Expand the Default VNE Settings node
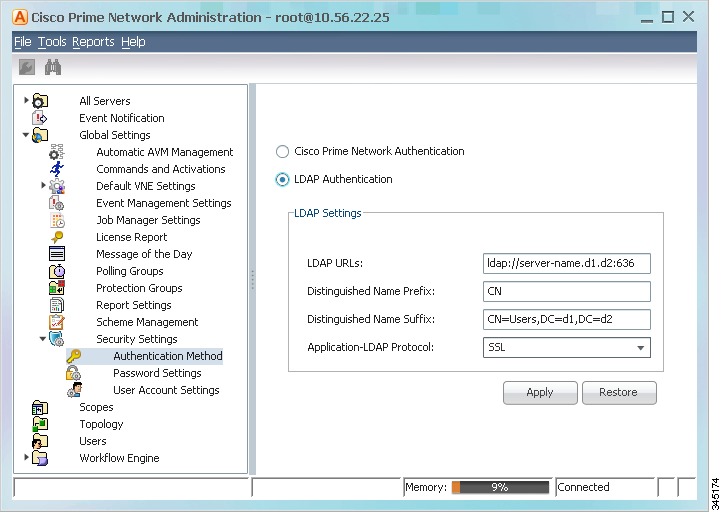The height and width of the screenshot is (512, 721). [x=43, y=185]
